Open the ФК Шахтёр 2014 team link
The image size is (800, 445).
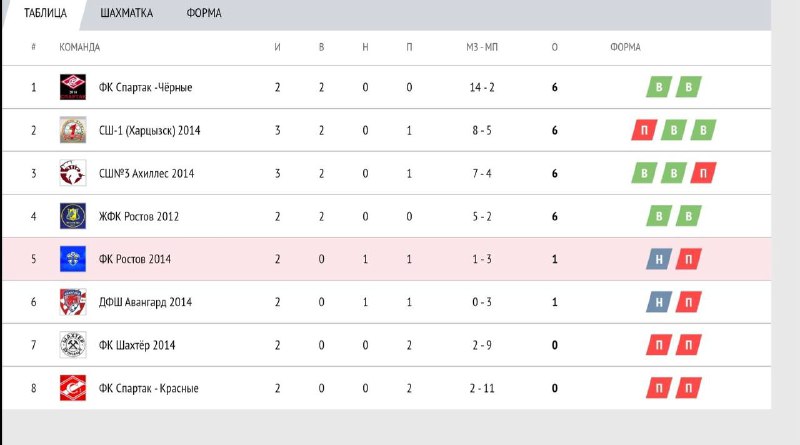(137, 345)
